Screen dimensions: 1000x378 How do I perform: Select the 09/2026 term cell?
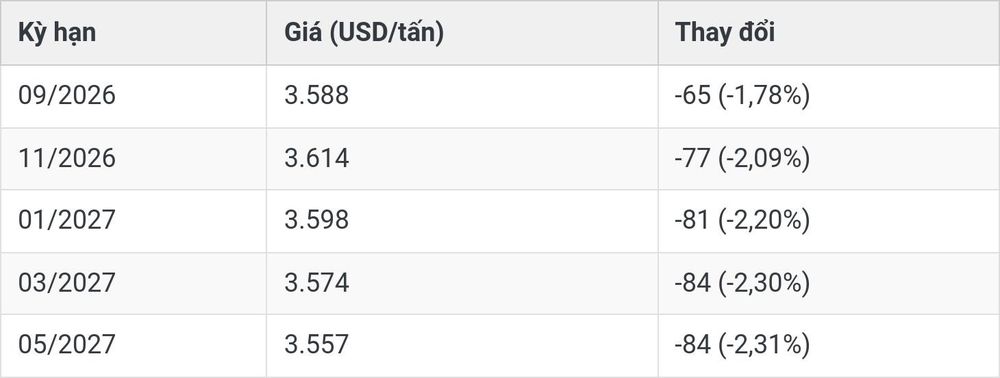point(67,96)
